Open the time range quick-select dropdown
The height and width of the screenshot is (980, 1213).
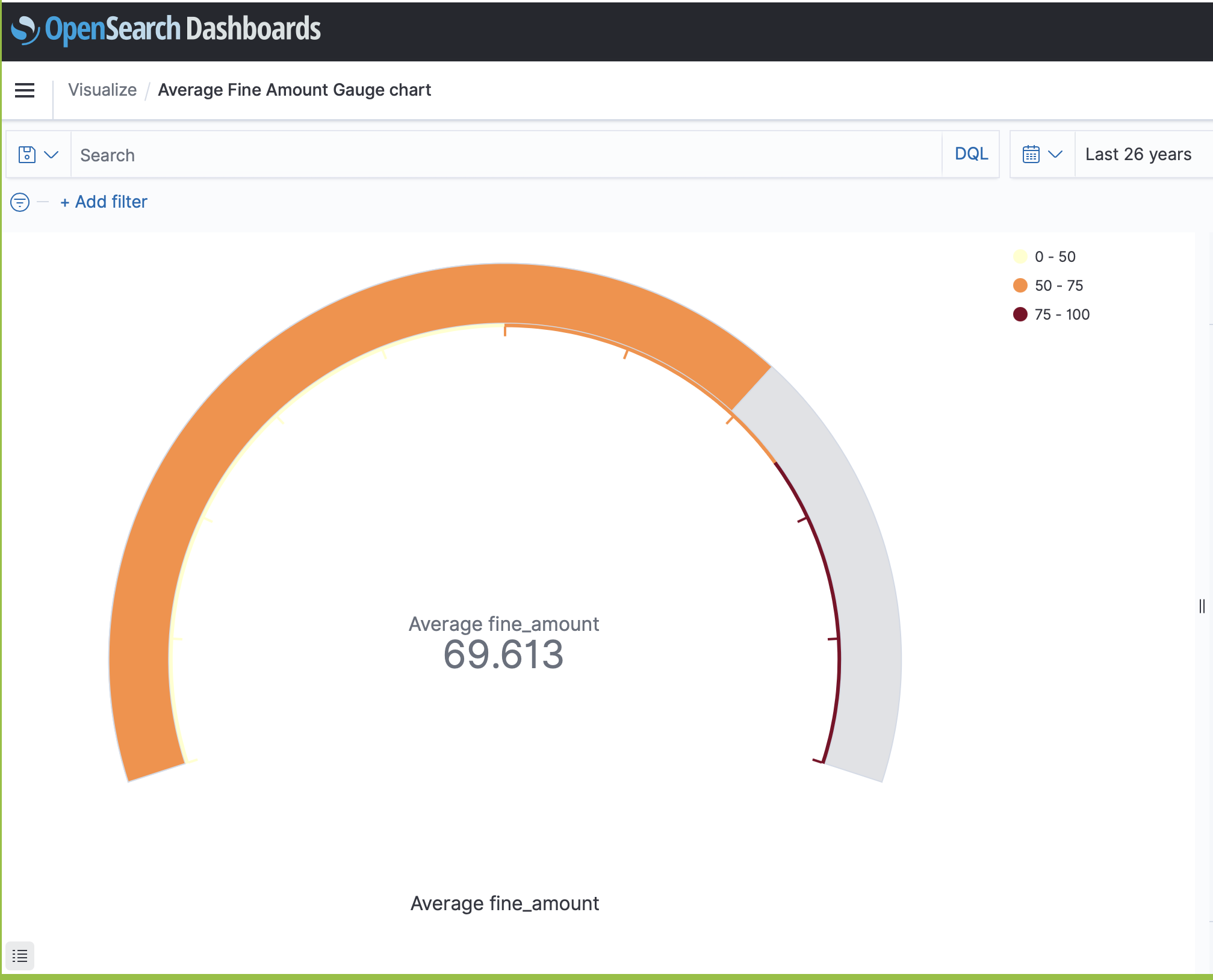(x=1055, y=154)
